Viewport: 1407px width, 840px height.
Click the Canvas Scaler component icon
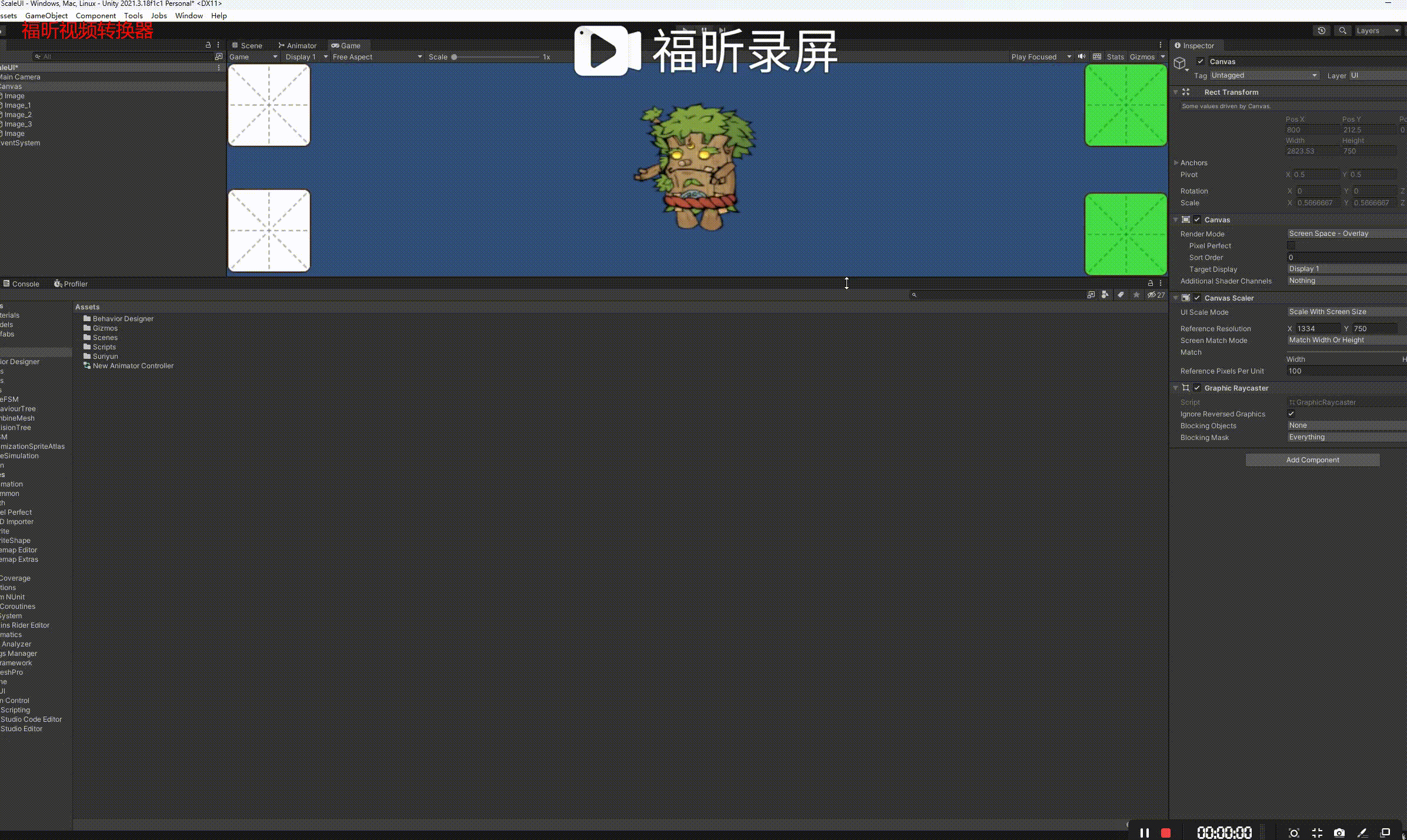pos(1186,298)
